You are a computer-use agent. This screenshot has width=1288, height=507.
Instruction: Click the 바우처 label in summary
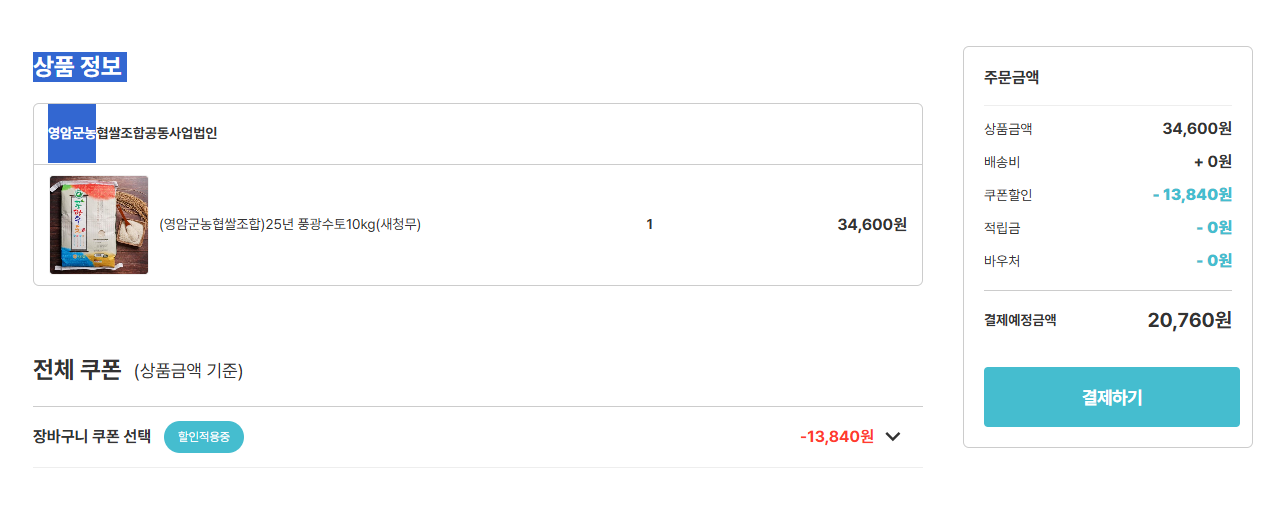1002,261
